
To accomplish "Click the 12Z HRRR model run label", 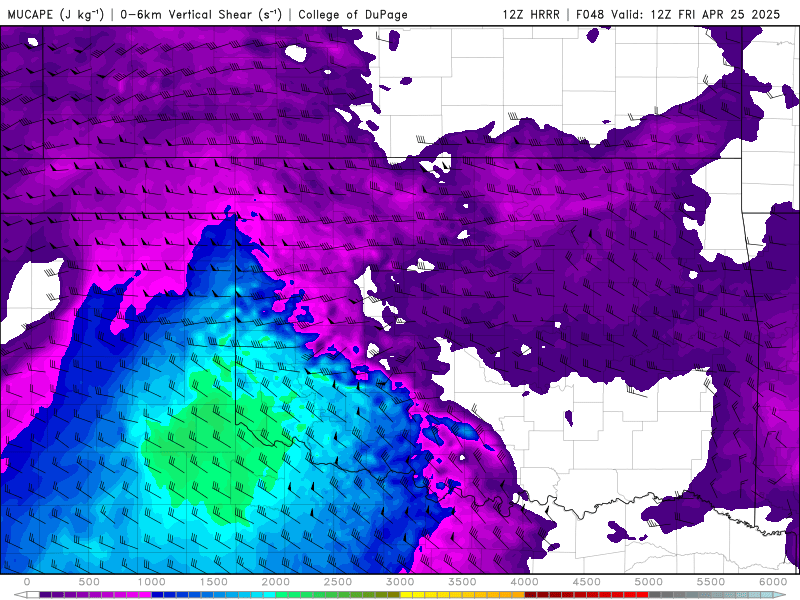I will [x=531, y=14].
